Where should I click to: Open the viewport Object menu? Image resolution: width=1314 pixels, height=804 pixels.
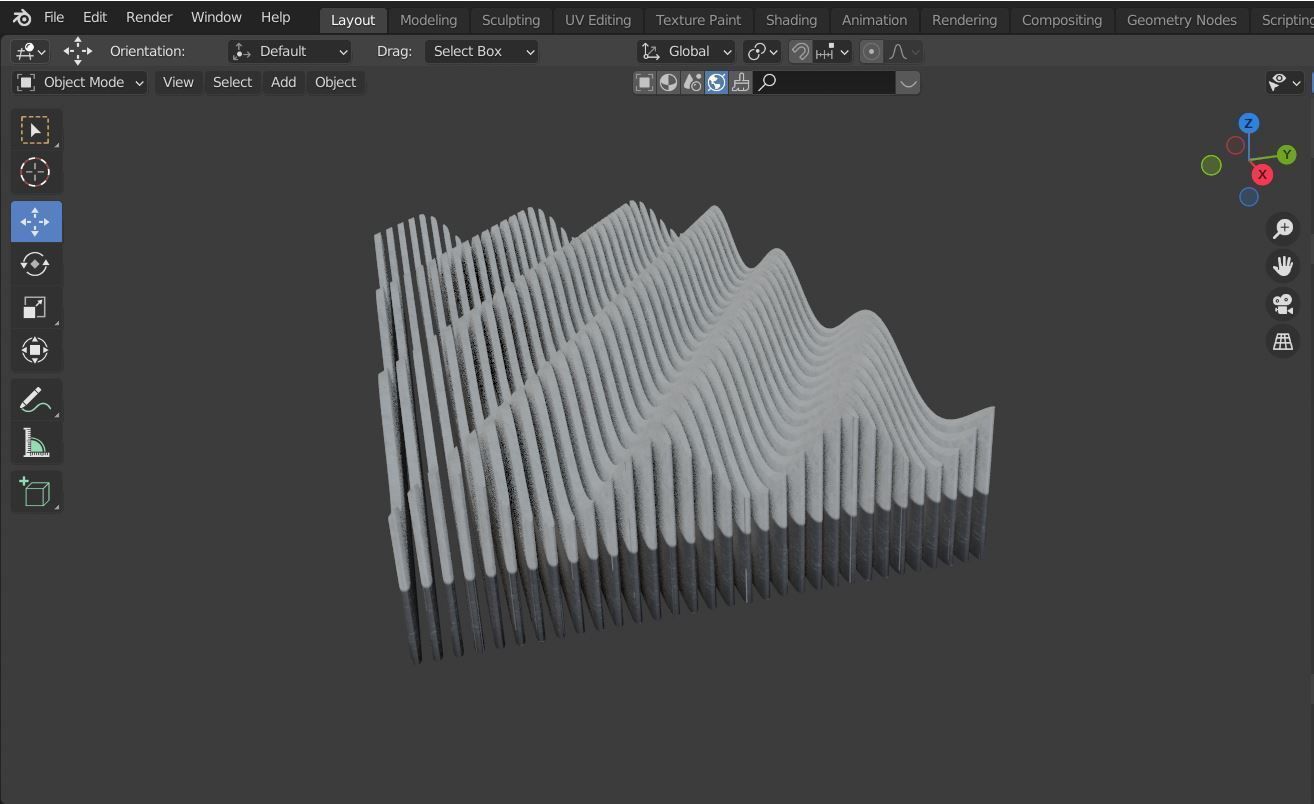click(335, 82)
